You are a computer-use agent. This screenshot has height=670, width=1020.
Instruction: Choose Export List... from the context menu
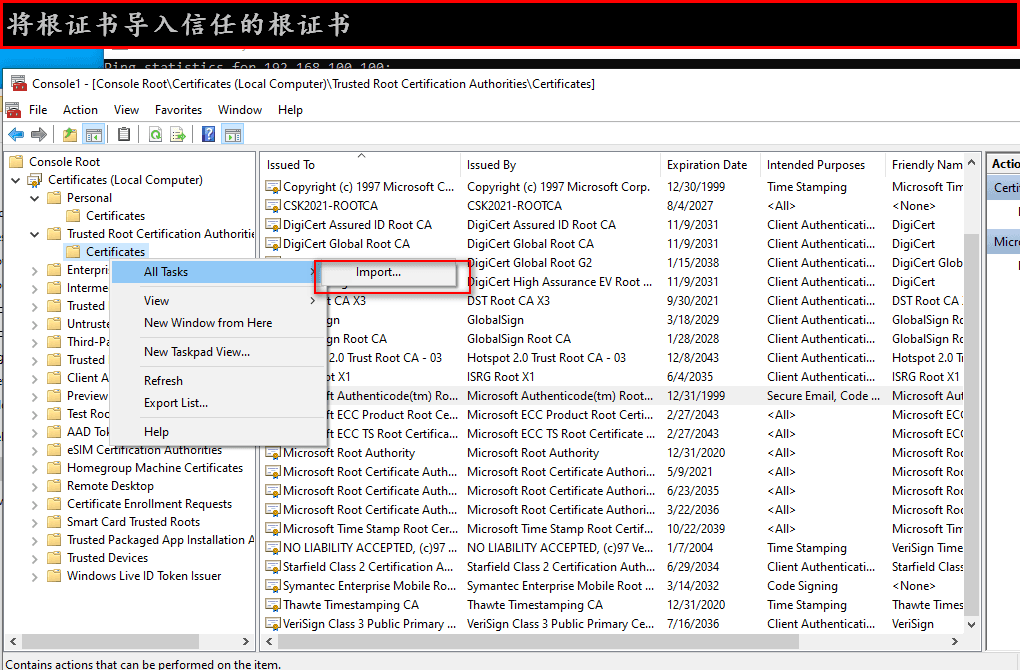(176, 403)
